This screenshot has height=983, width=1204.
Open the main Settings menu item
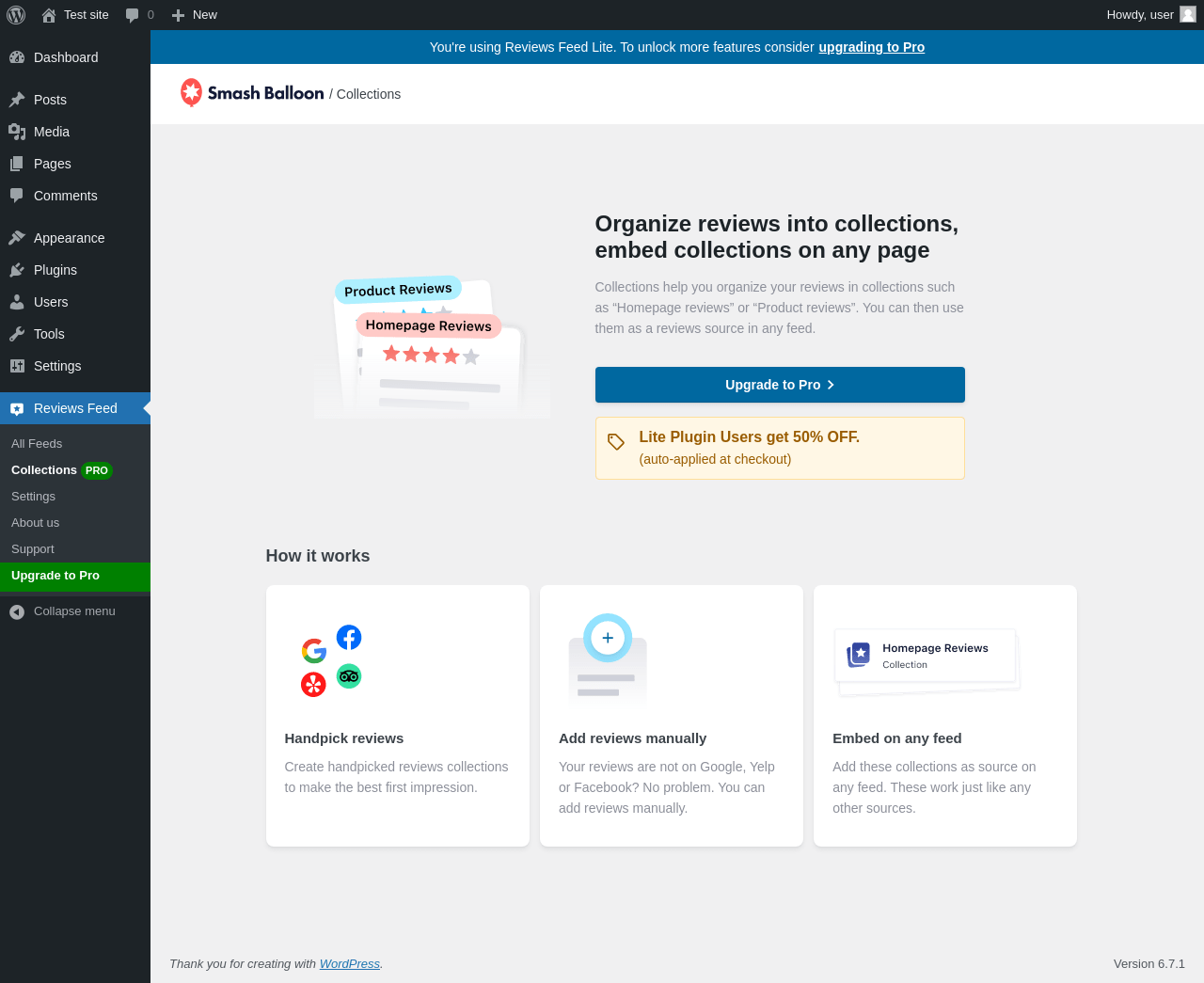pyautogui.click(x=75, y=366)
